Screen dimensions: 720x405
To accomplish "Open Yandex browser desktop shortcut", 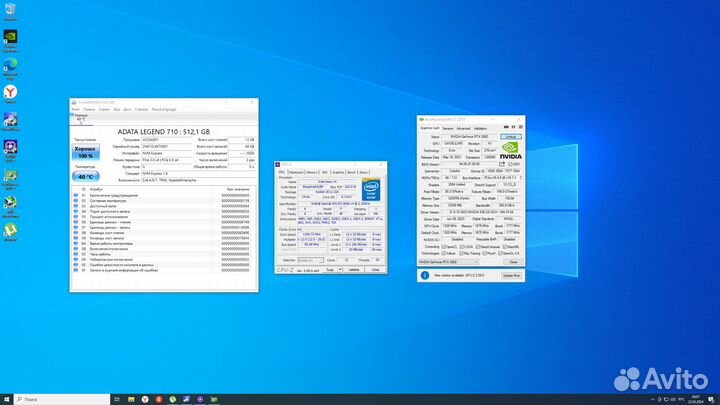I will point(10,92).
